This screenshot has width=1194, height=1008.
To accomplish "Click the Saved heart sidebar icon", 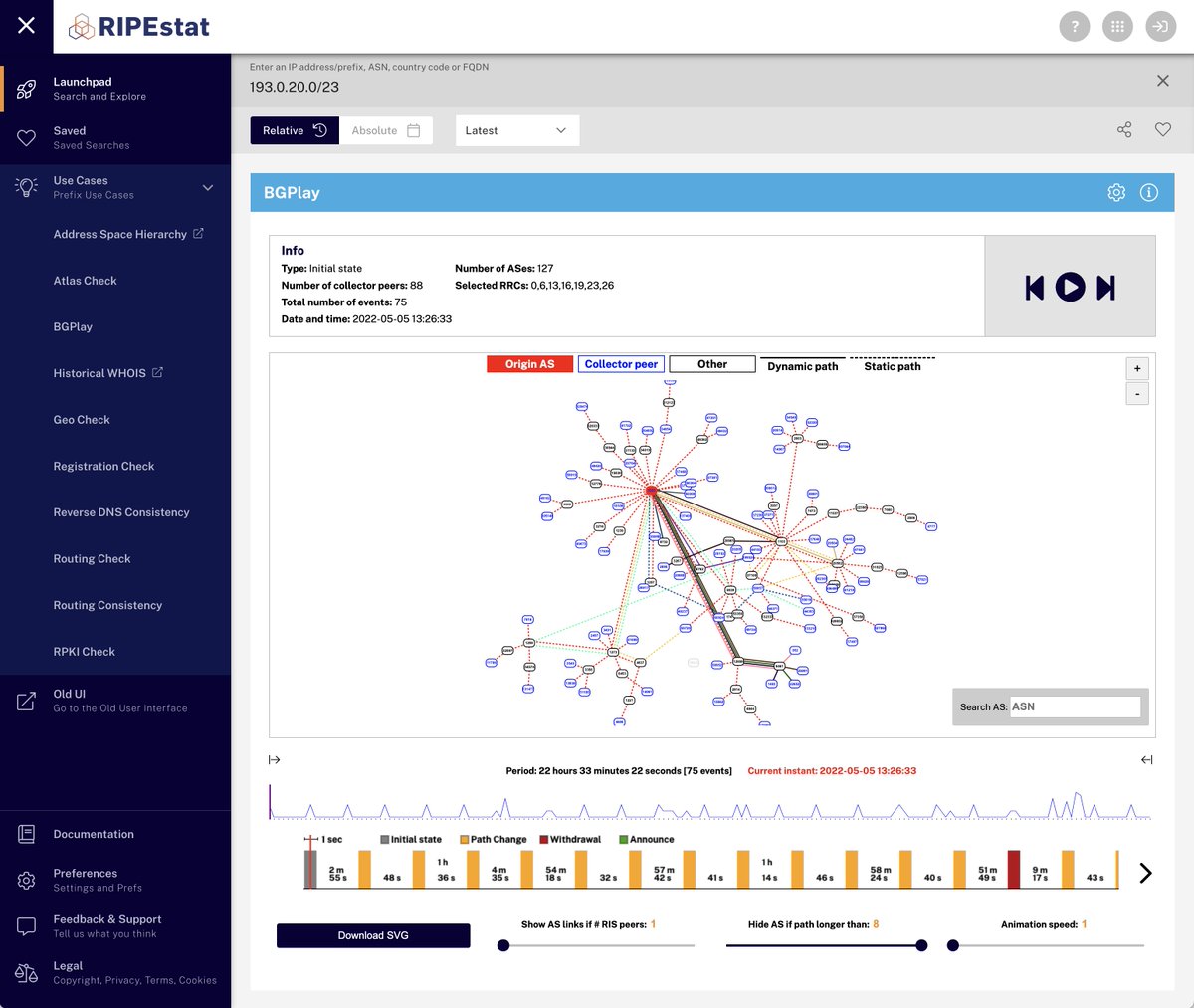I will pos(27,138).
